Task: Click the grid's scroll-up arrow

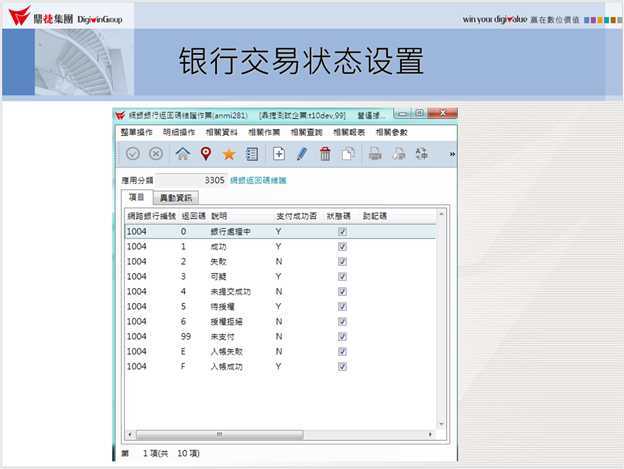Action: (441, 214)
